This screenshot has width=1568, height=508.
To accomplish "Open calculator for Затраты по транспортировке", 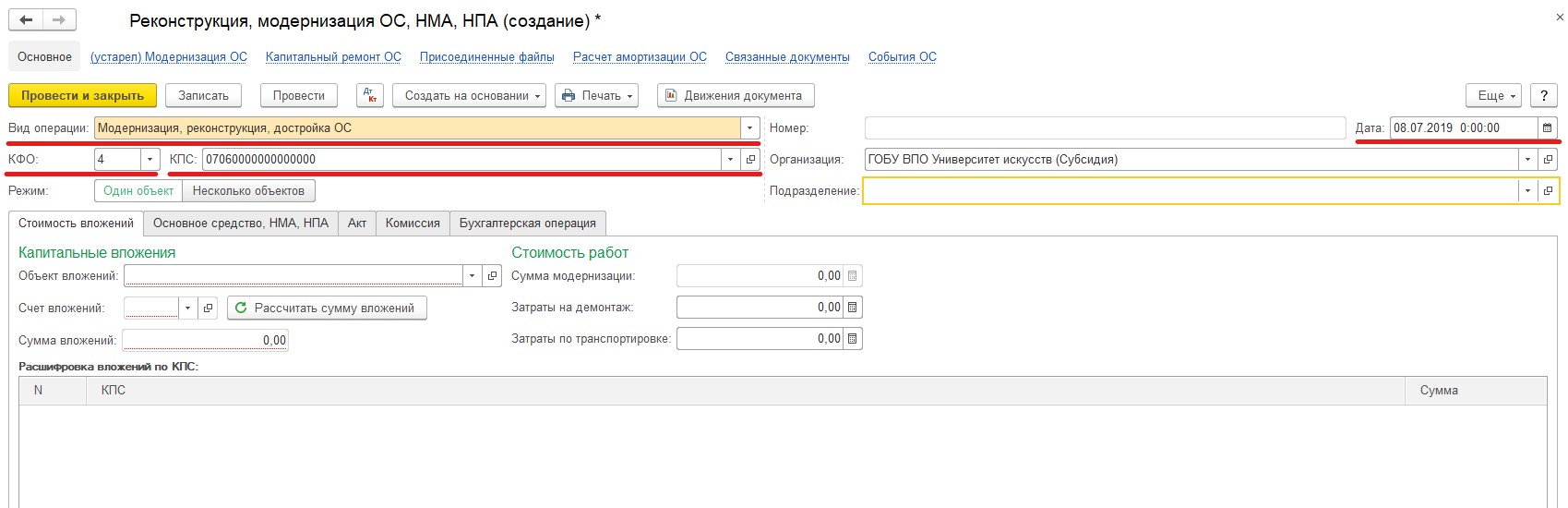I will tap(852, 339).
